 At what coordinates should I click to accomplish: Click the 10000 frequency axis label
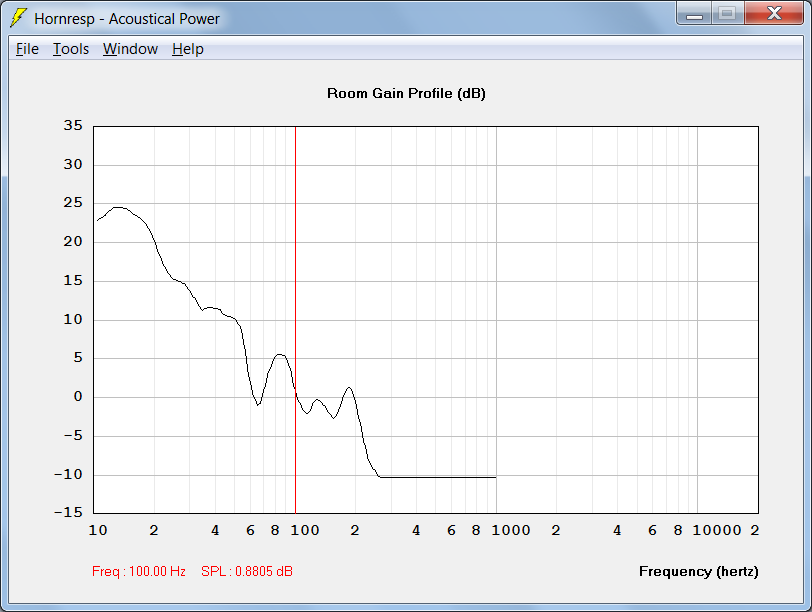click(x=717, y=530)
